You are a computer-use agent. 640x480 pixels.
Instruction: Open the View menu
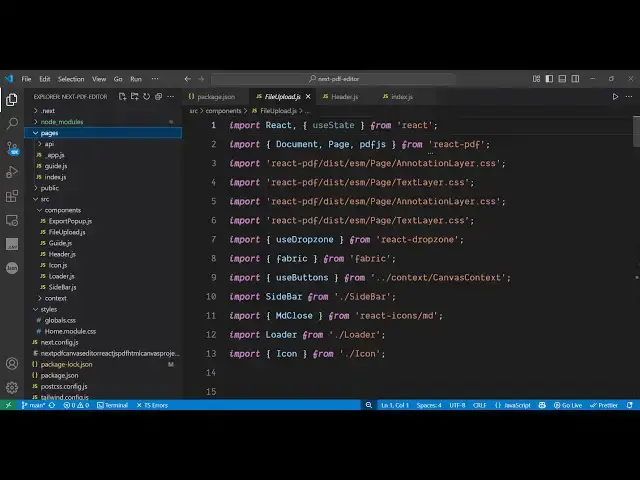click(x=99, y=79)
